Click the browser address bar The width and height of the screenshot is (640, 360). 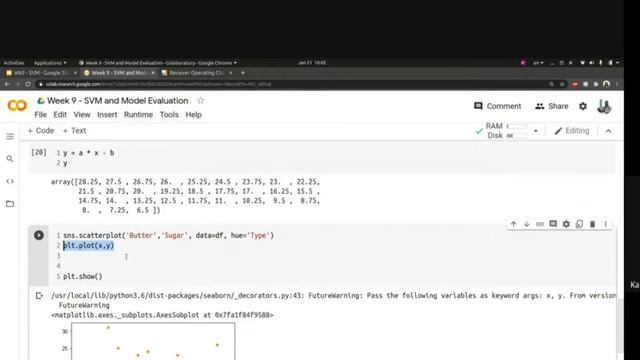pos(286,84)
